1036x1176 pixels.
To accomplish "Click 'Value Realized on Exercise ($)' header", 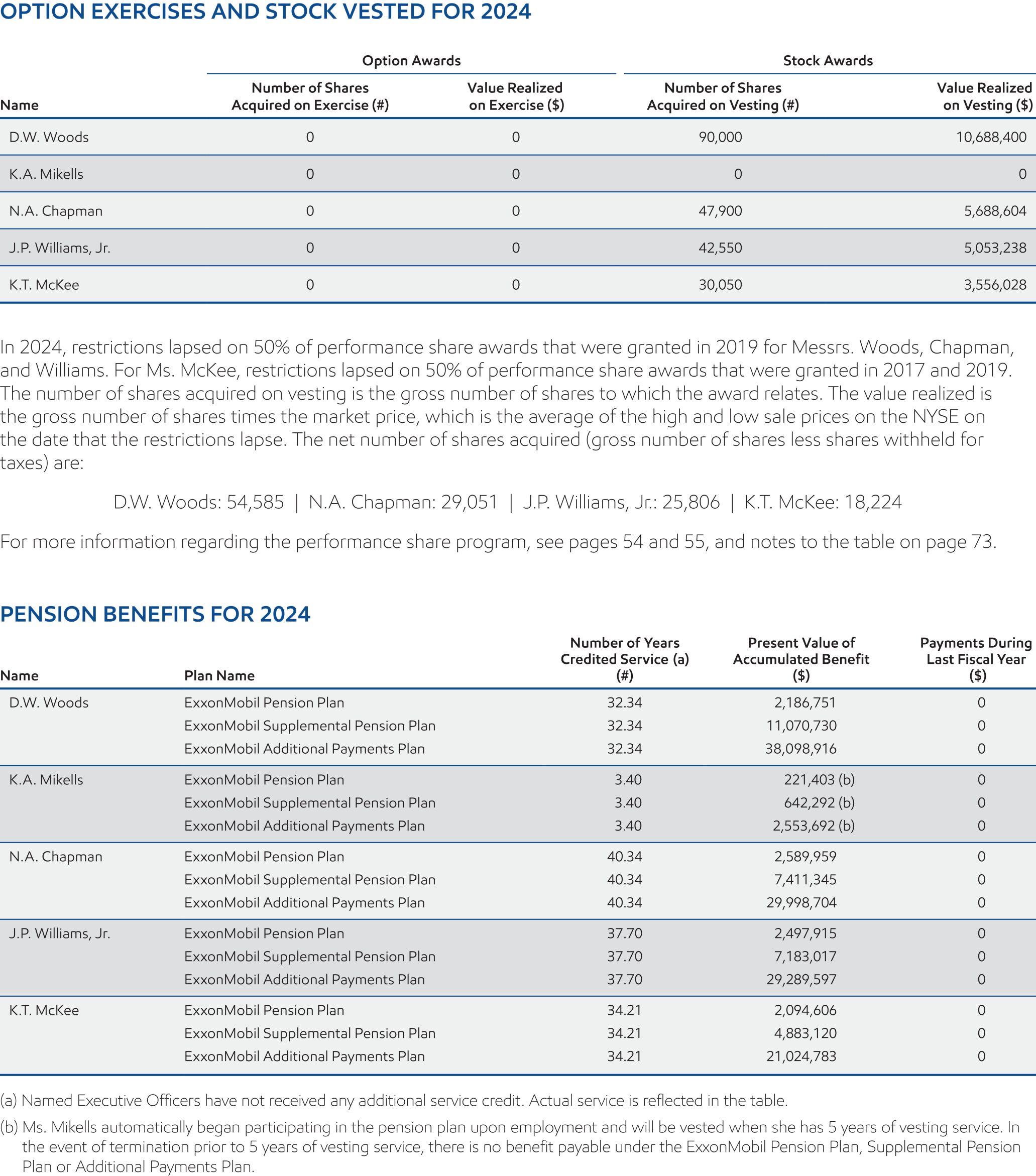I will tap(515, 96).
